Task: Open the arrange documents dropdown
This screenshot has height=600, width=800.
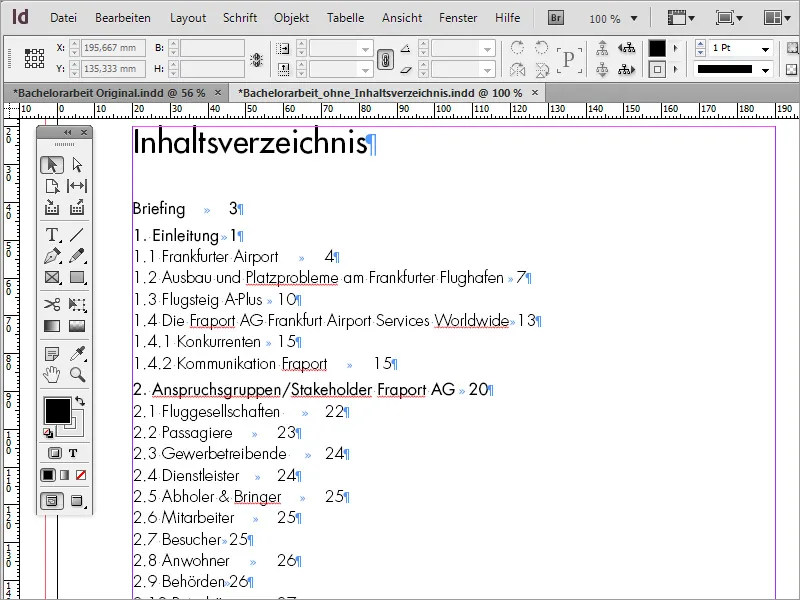Action: [x=779, y=18]
